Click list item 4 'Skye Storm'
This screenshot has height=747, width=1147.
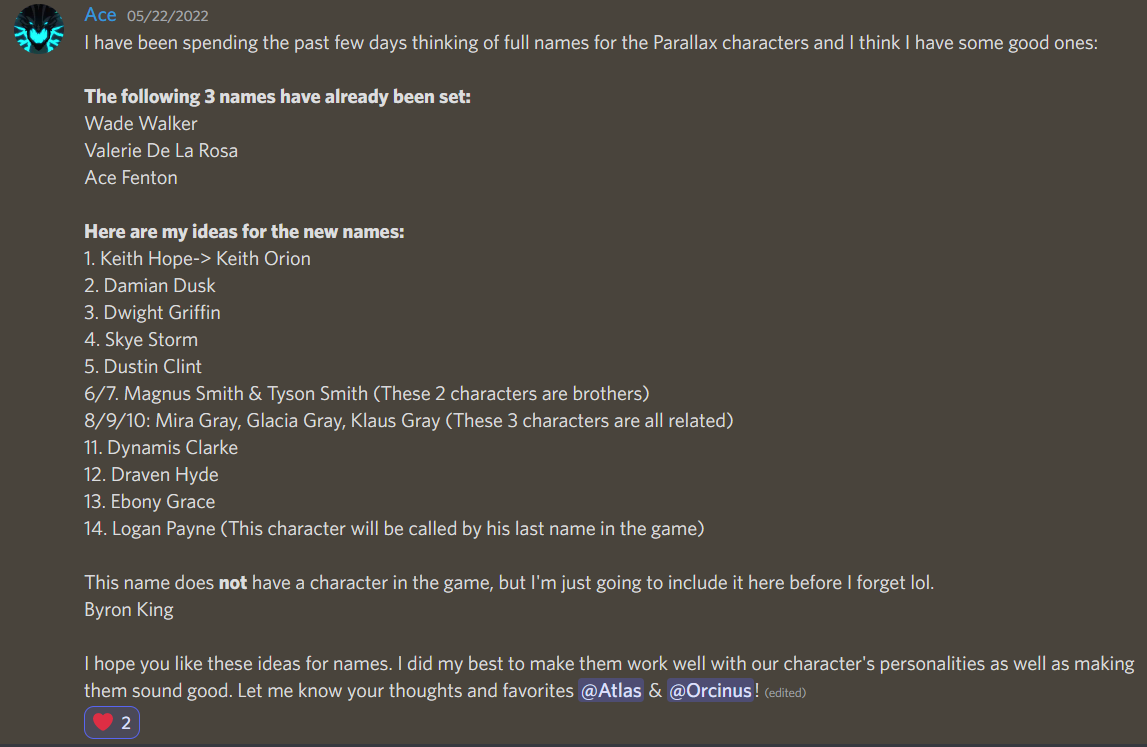click(x=141, y=340)
